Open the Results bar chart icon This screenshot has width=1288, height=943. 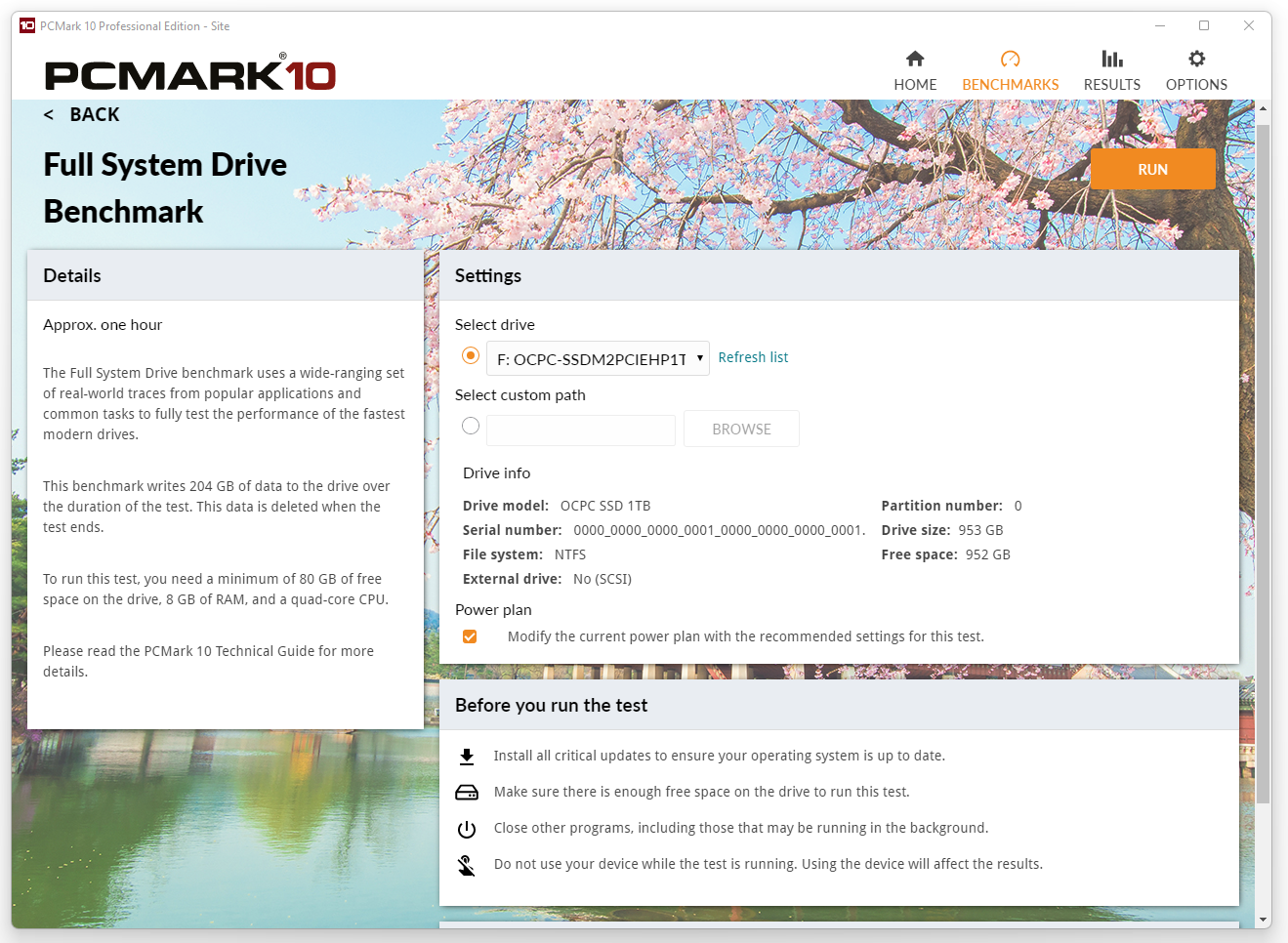[1112, 59]
